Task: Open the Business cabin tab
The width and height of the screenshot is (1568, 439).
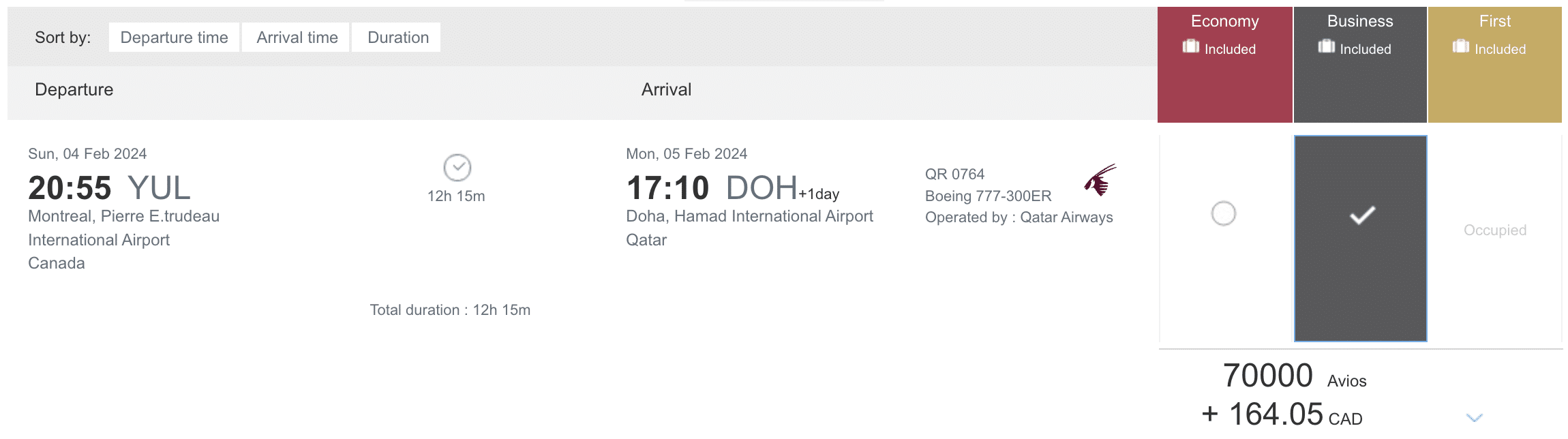Action: [1359, 22]
